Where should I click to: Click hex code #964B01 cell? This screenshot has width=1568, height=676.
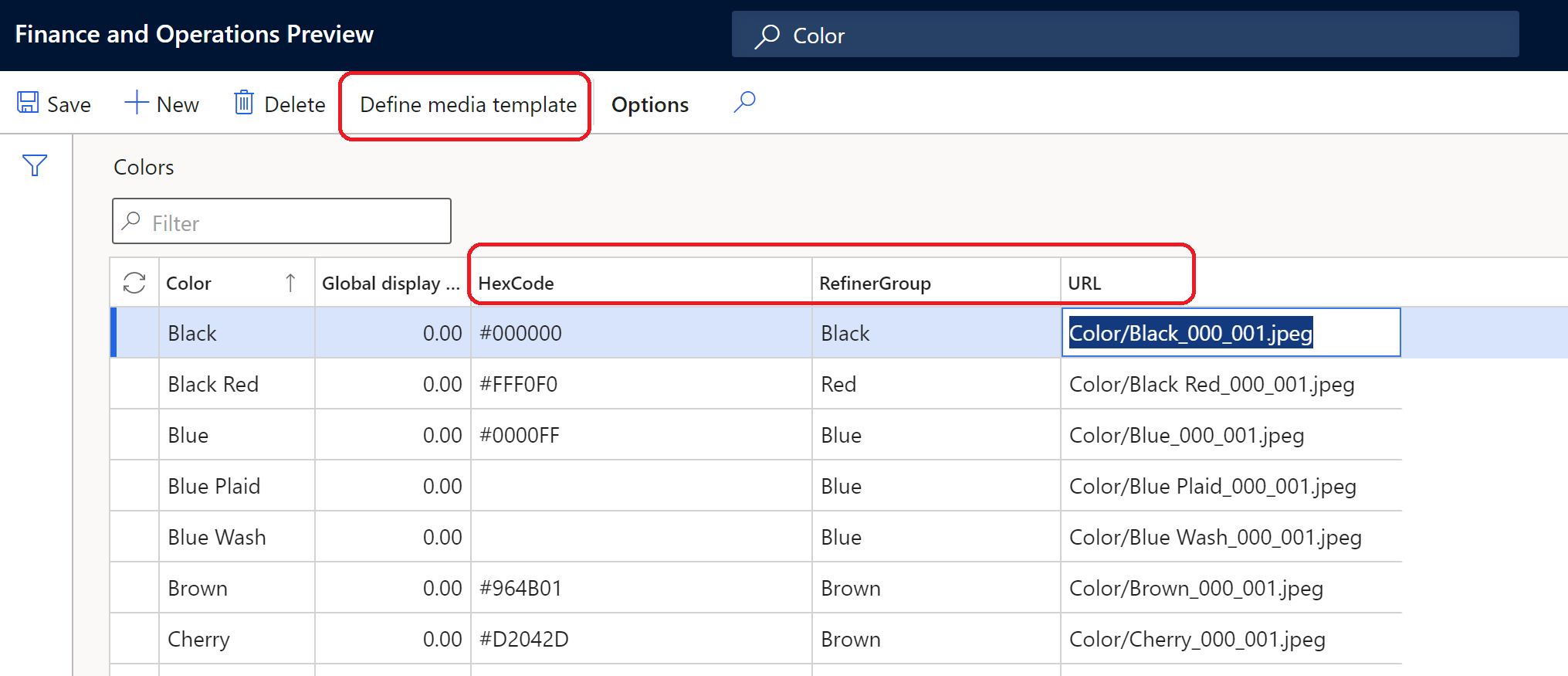click(641, 588)
